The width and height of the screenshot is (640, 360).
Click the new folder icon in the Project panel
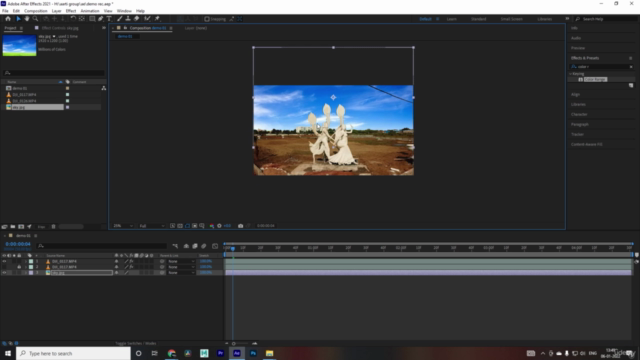13,227
